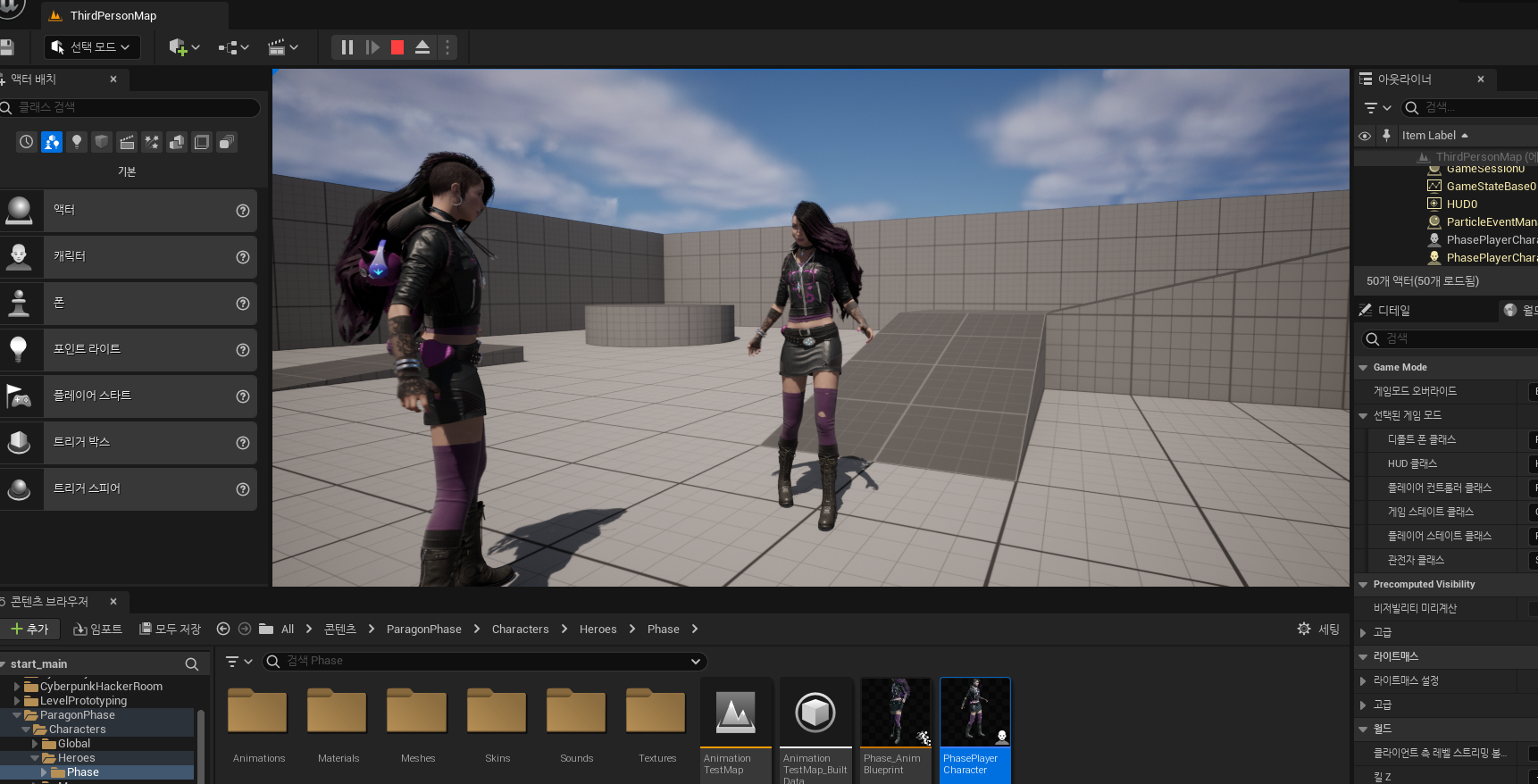This screenshot has height=784, width=1538.
Task: Open the quick add actor dropdown
Action: pos(184,47)
